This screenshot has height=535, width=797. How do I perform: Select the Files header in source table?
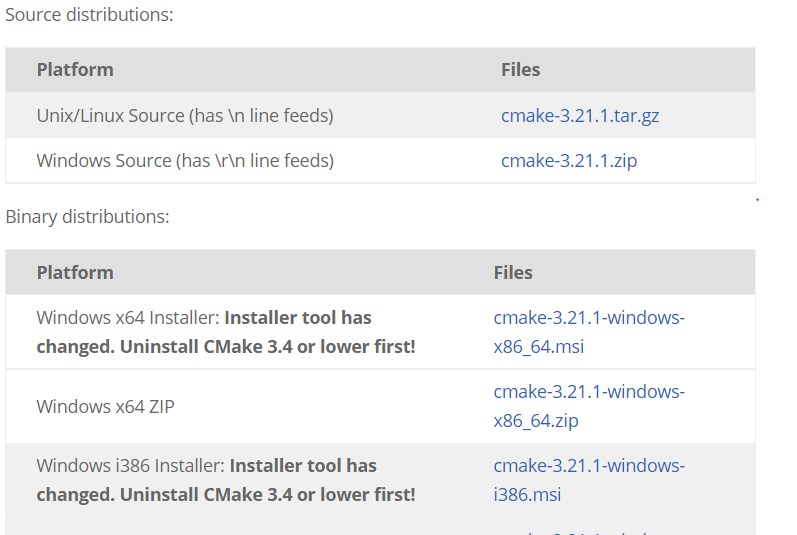(520, 70)
